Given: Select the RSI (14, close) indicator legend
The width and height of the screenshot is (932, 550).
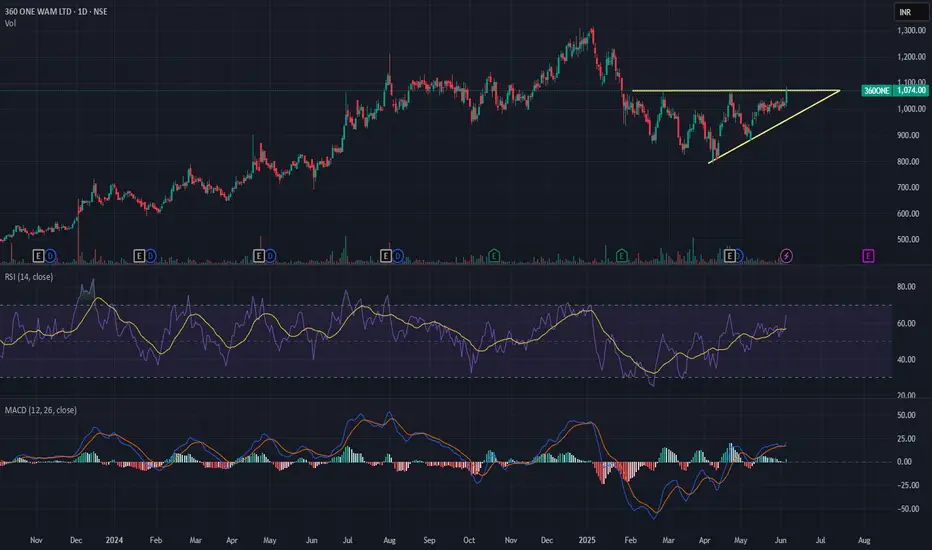Looking at the screenshot, I should click(x=29, y=276).
